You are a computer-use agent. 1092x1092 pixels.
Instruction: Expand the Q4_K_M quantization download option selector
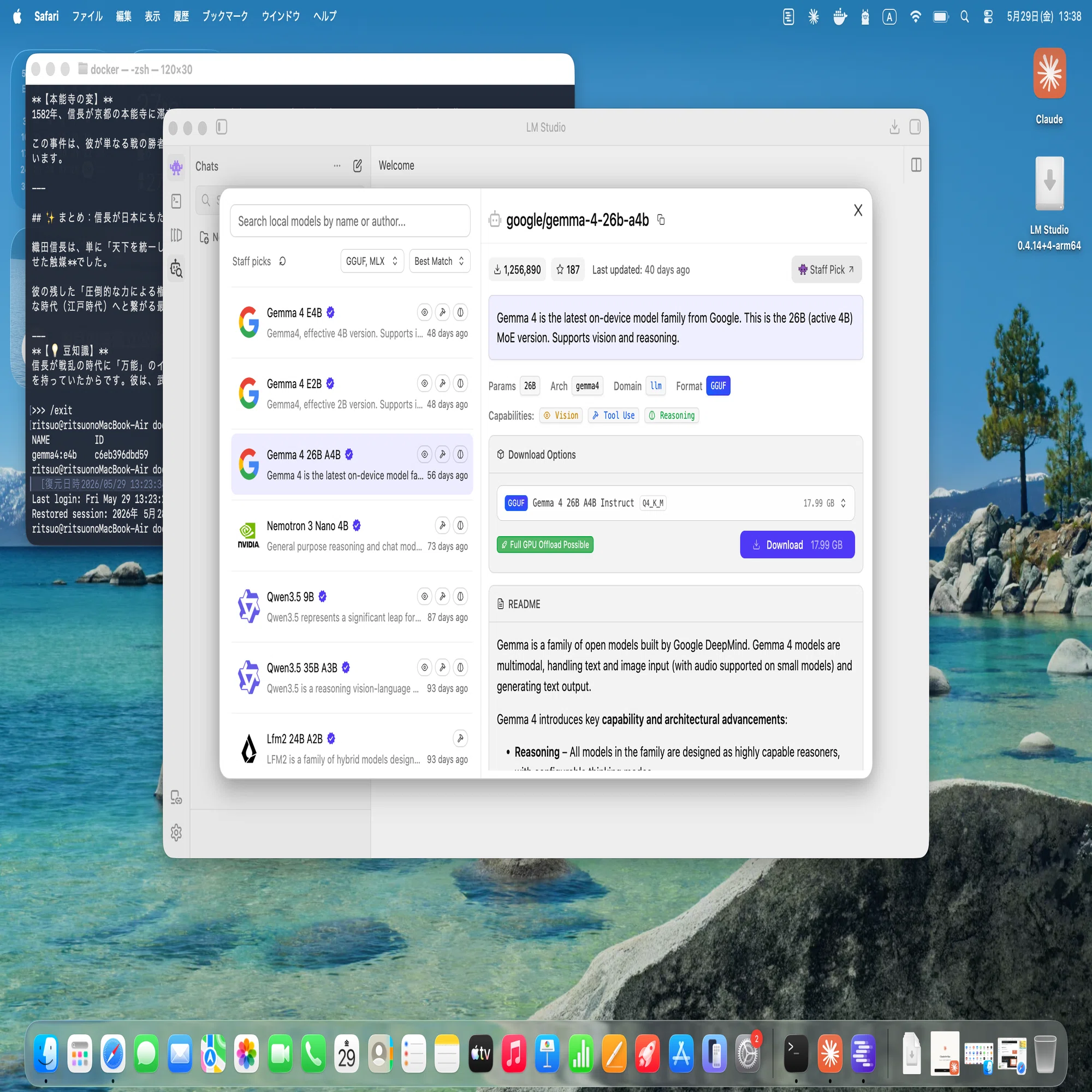pos(675,503)
